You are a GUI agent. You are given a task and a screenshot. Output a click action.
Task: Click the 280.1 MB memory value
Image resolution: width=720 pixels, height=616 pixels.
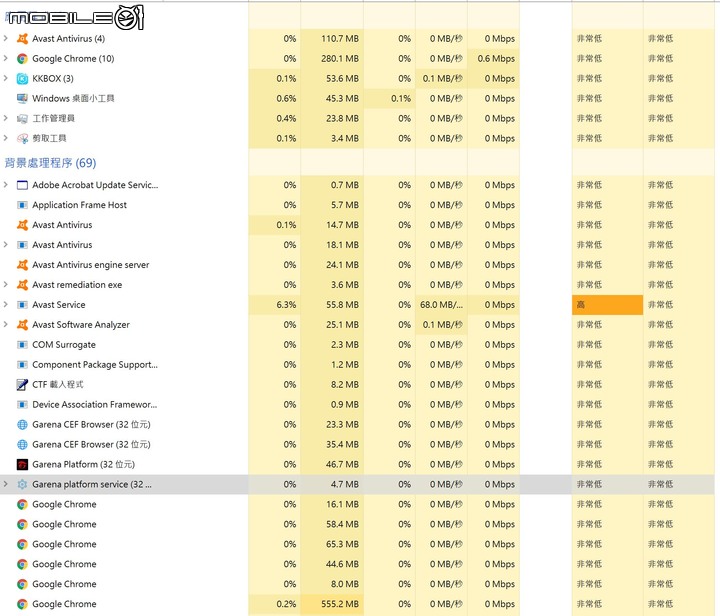tap(340, 59)
